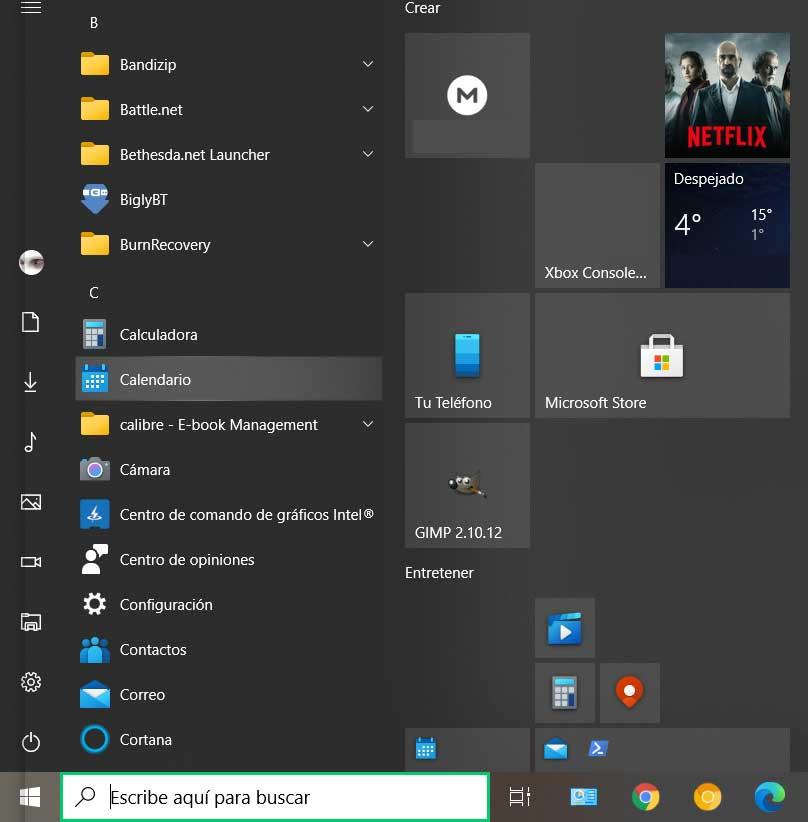Open Correo from the app list
Image resolution: width=808 pixels, height=822 pixels.
tap(229, 695)
